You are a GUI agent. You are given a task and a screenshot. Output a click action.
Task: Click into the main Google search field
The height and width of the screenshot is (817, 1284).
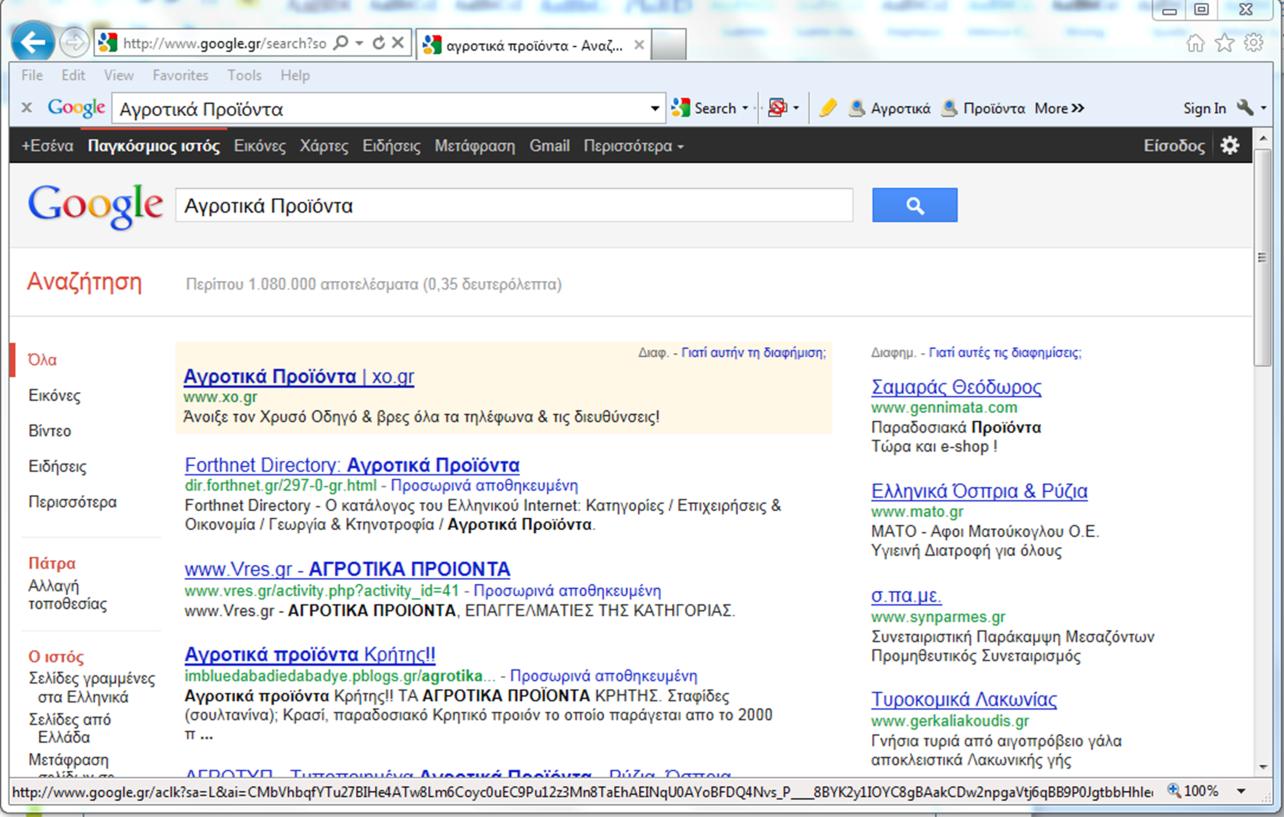coord(514,206)
